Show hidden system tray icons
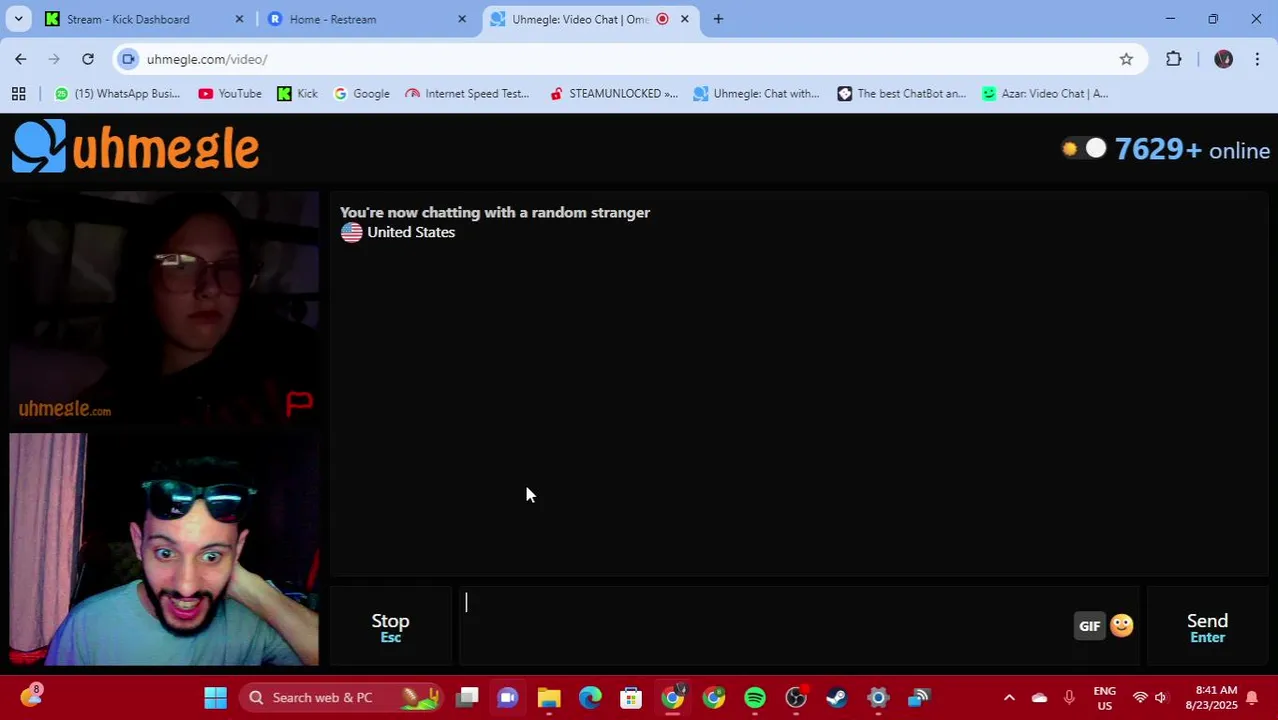This screenshot has height=720, width=1278. coord(1009,697)
